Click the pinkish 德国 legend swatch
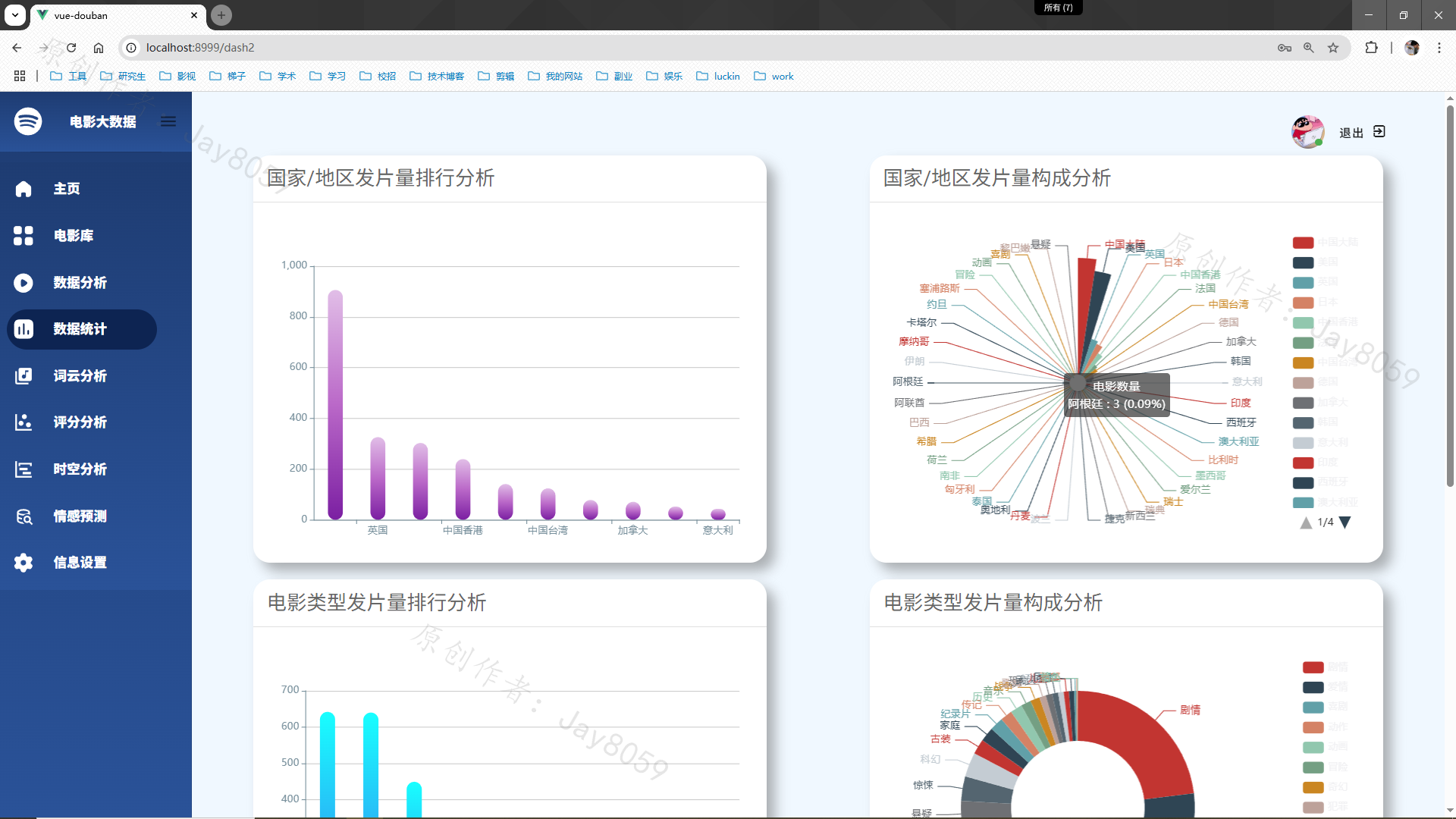Viewport: 1456px width, 819px height. pyautogui.click(x=1303, y=382)
